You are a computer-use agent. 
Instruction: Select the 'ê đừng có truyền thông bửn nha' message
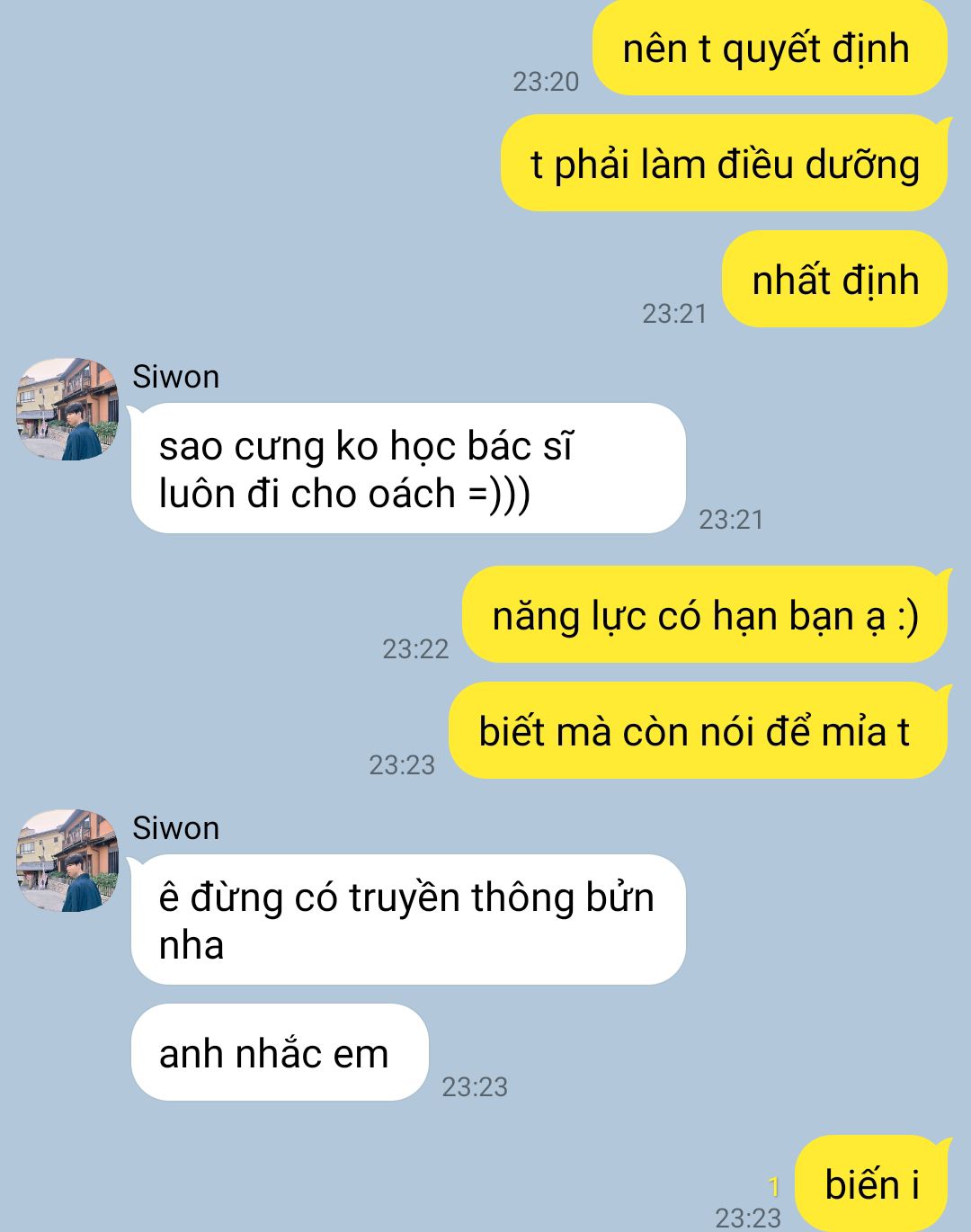pyautogui.click(x=408, y=920)
